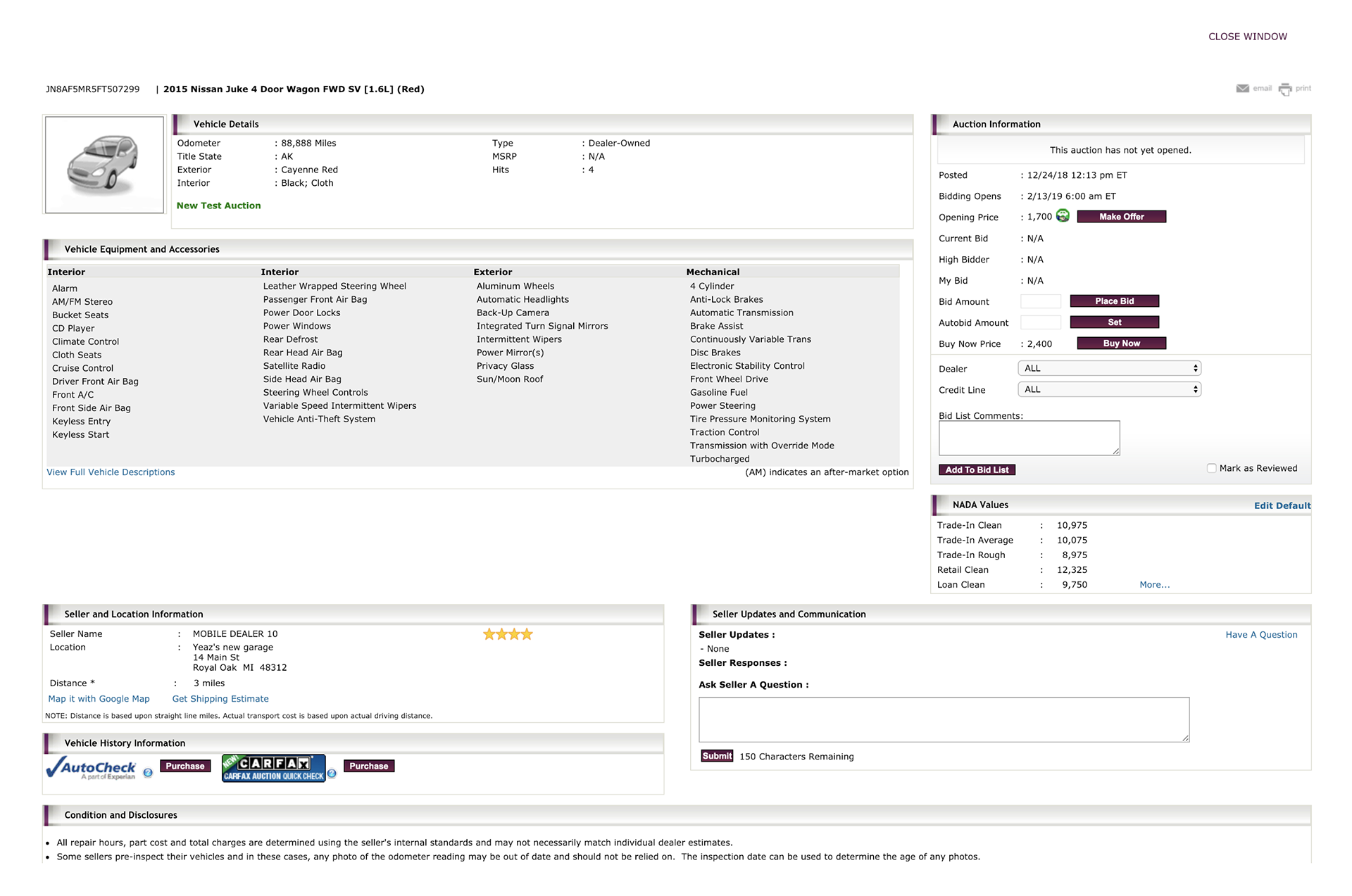Viewport: 1352px width, 896px height.
Task: Click Purchase next to AutoCheck
Action: pyautogui.click(x=185, y=766)
